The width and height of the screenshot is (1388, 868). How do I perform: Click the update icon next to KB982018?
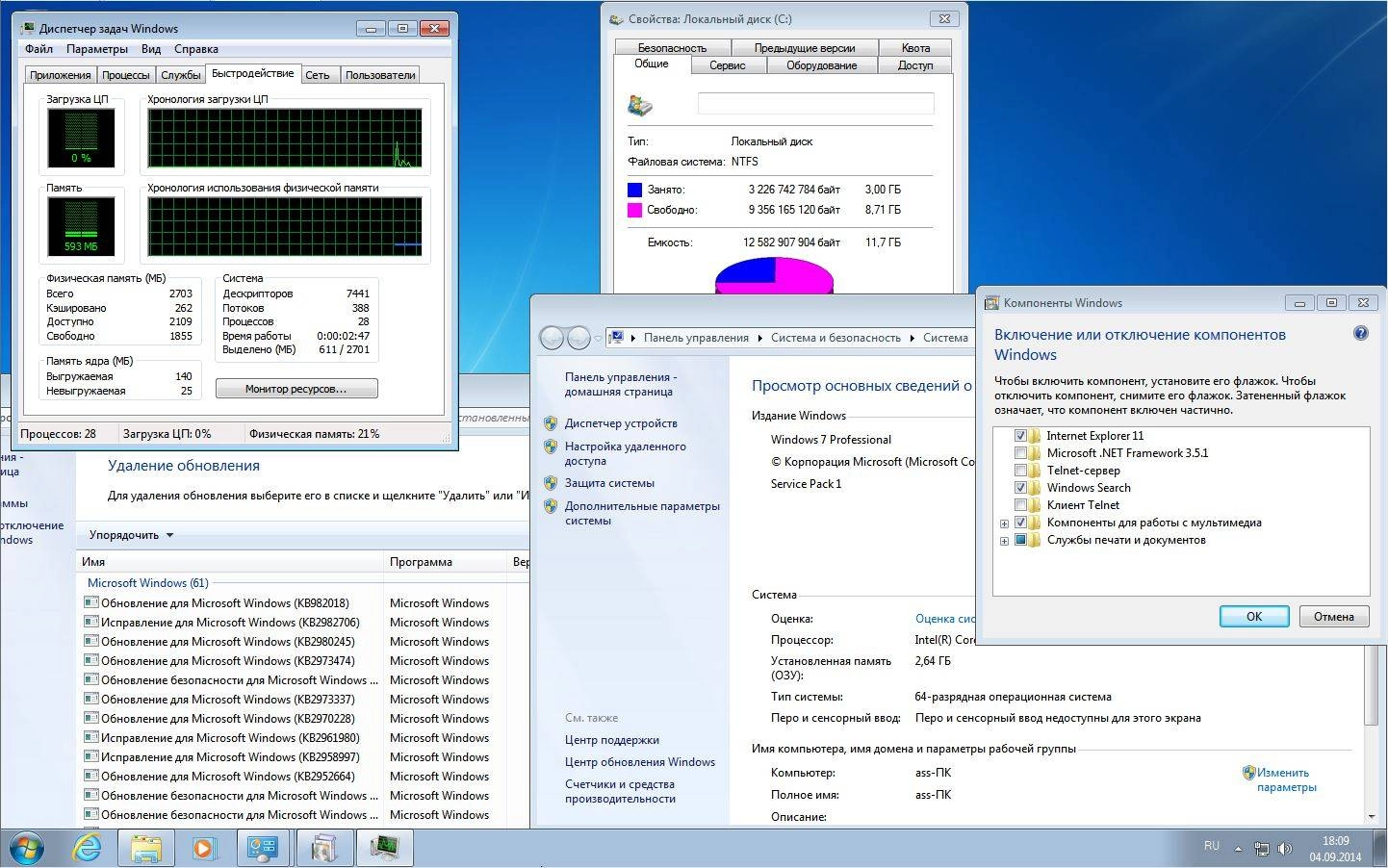pyautogui.click(x=91, y=603)
